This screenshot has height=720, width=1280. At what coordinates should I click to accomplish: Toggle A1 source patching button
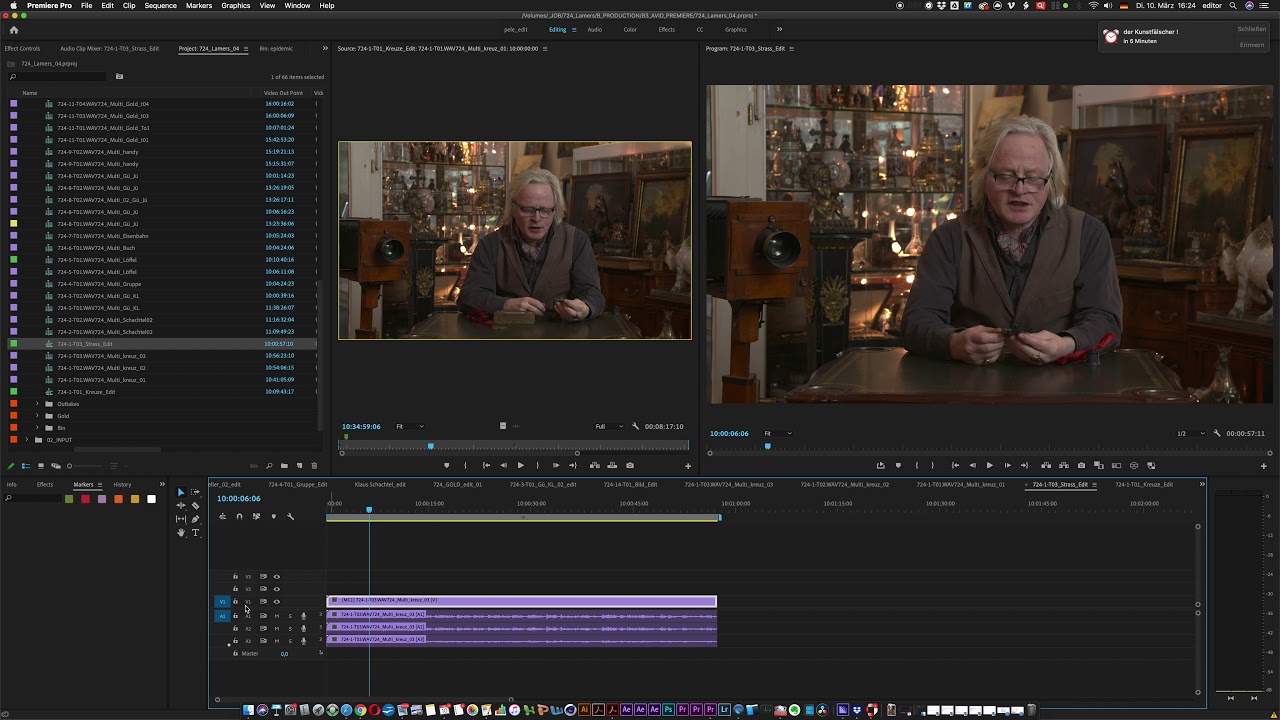point(222,616)
